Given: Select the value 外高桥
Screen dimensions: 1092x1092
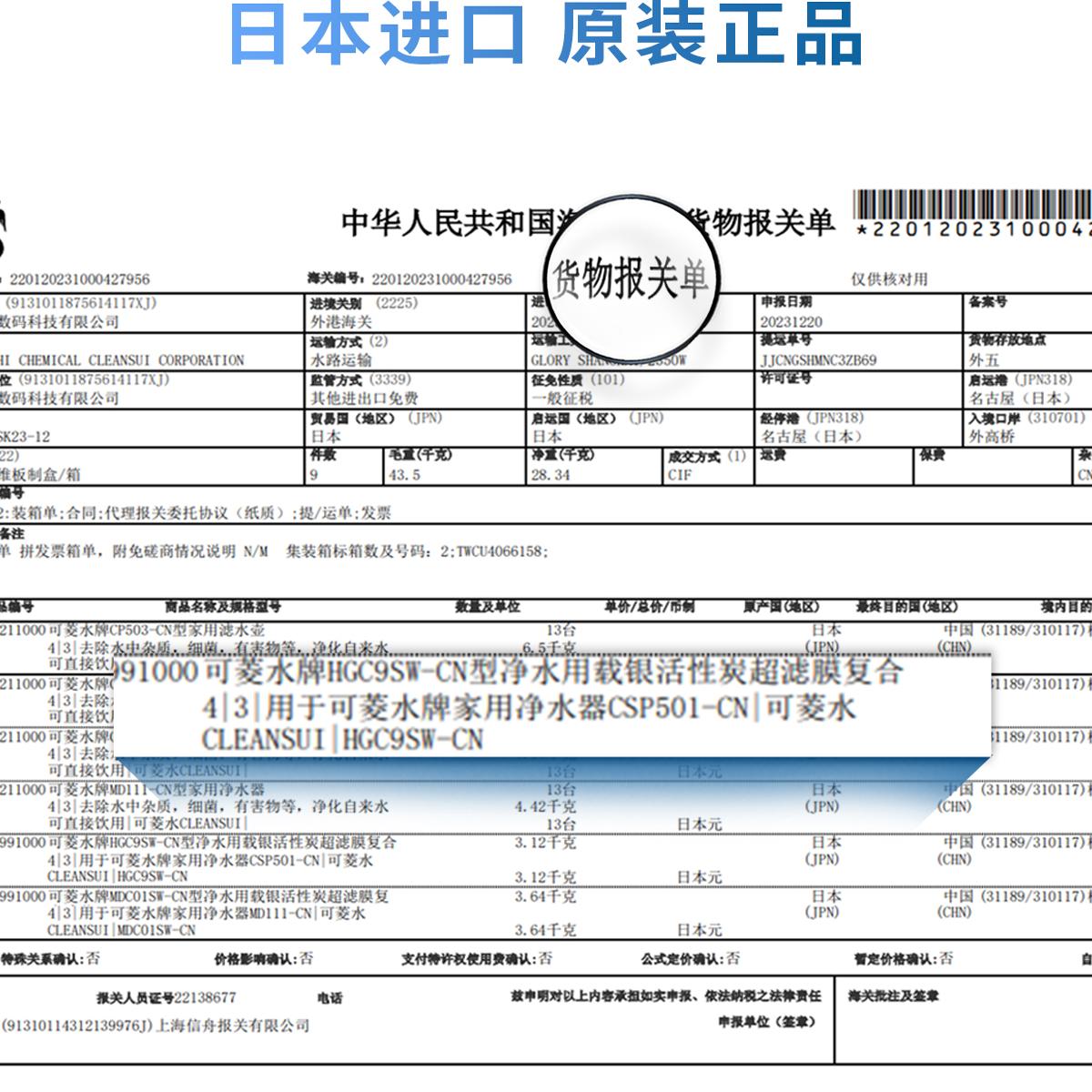Looking at the screenshot, I should tap(992, 437).
